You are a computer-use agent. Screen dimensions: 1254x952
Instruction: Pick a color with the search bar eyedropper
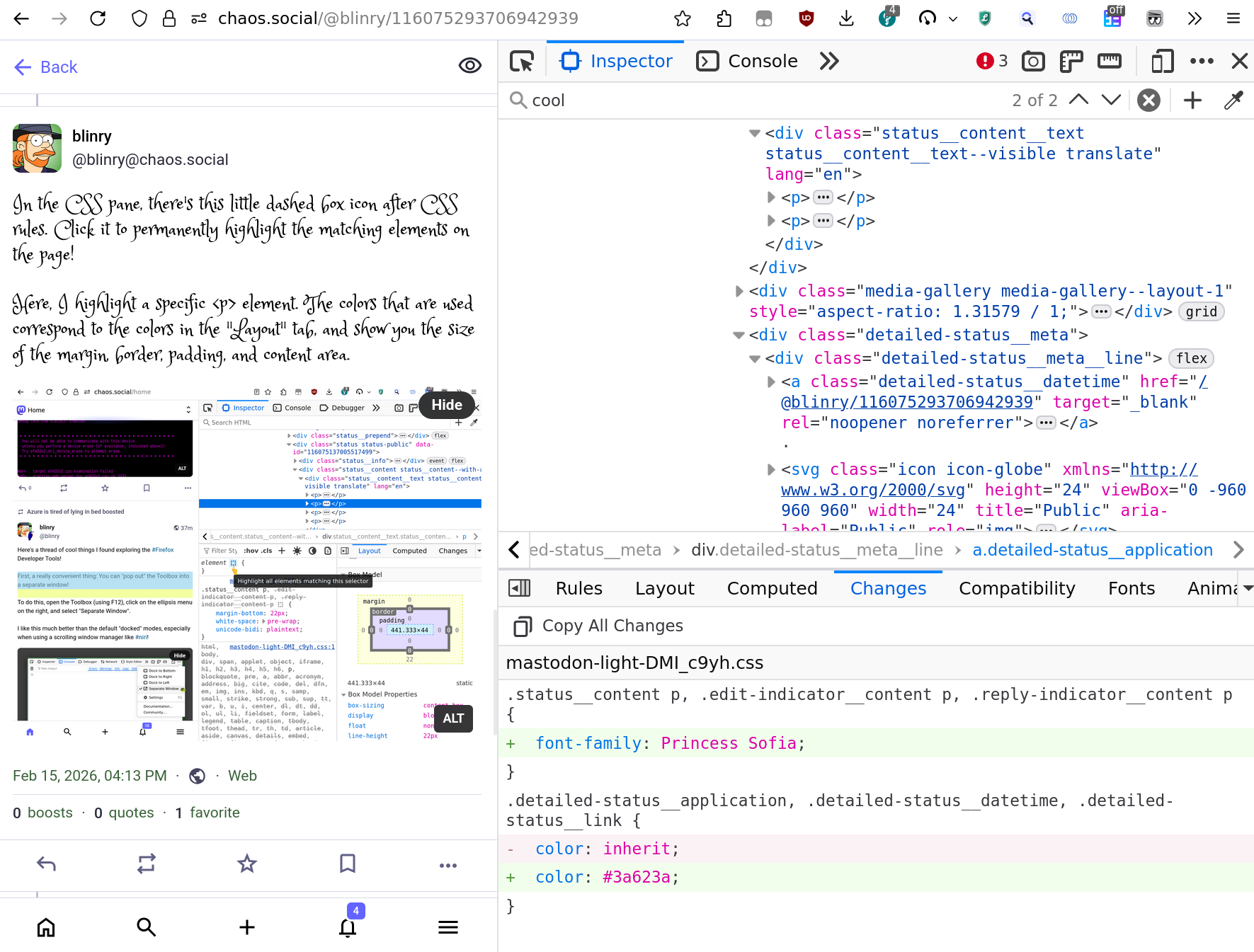[1233, 100]
